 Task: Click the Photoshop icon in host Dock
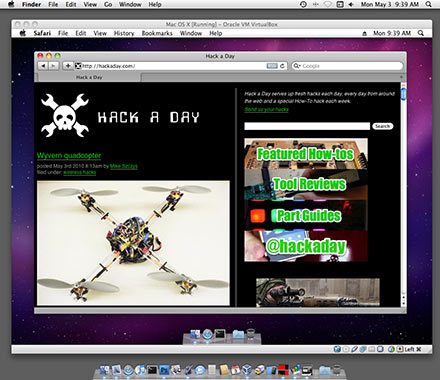pyautogui.click(x=164, y=370)
